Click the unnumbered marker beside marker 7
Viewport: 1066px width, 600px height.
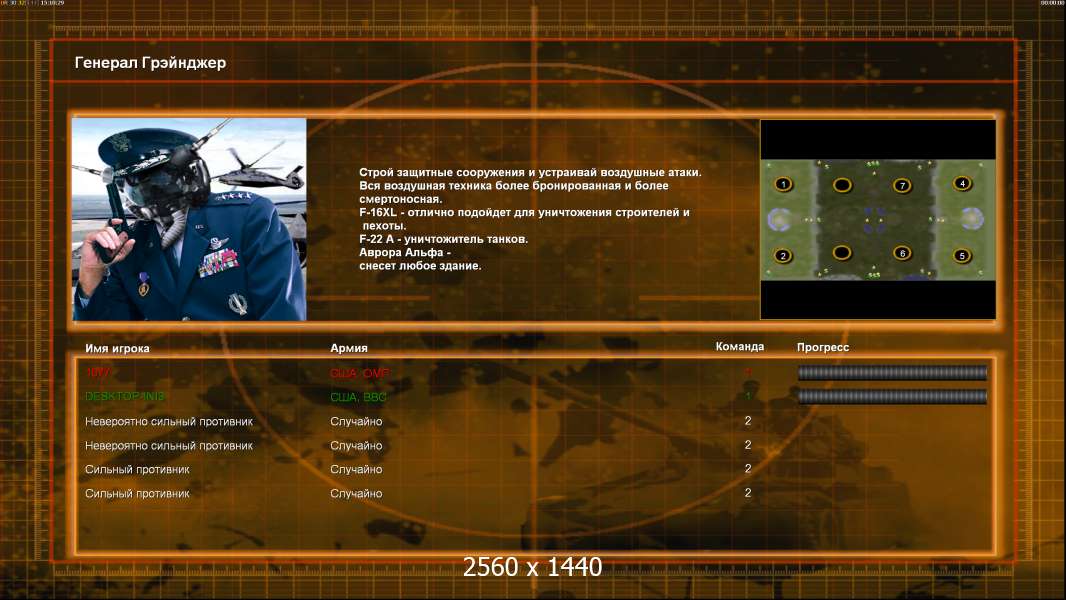(x=842, y=185)
